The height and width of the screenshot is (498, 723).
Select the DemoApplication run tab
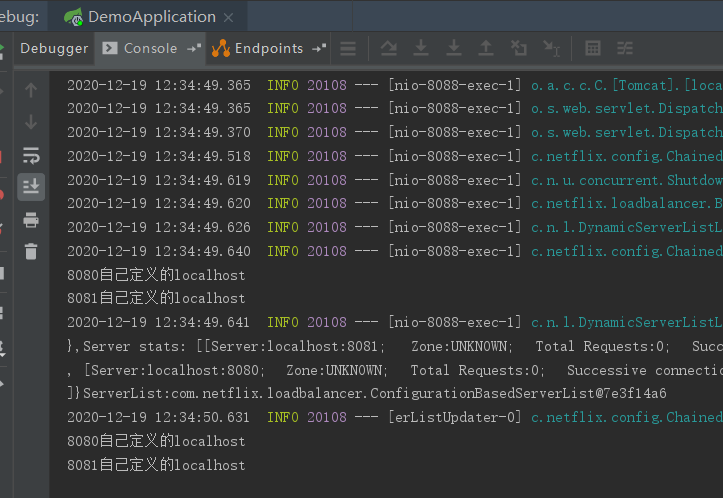pyautogui.click(x=148, y=17)
